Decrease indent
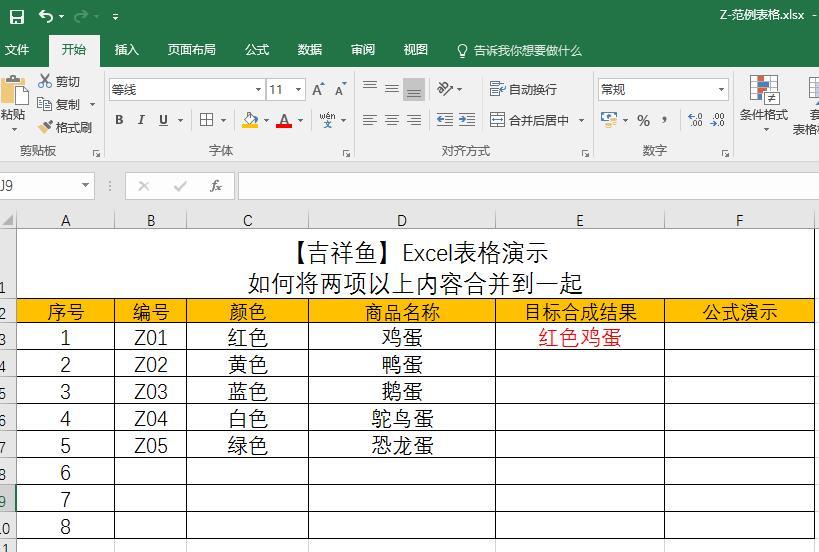Screen dimensions: 819x552 coord(444,120)
